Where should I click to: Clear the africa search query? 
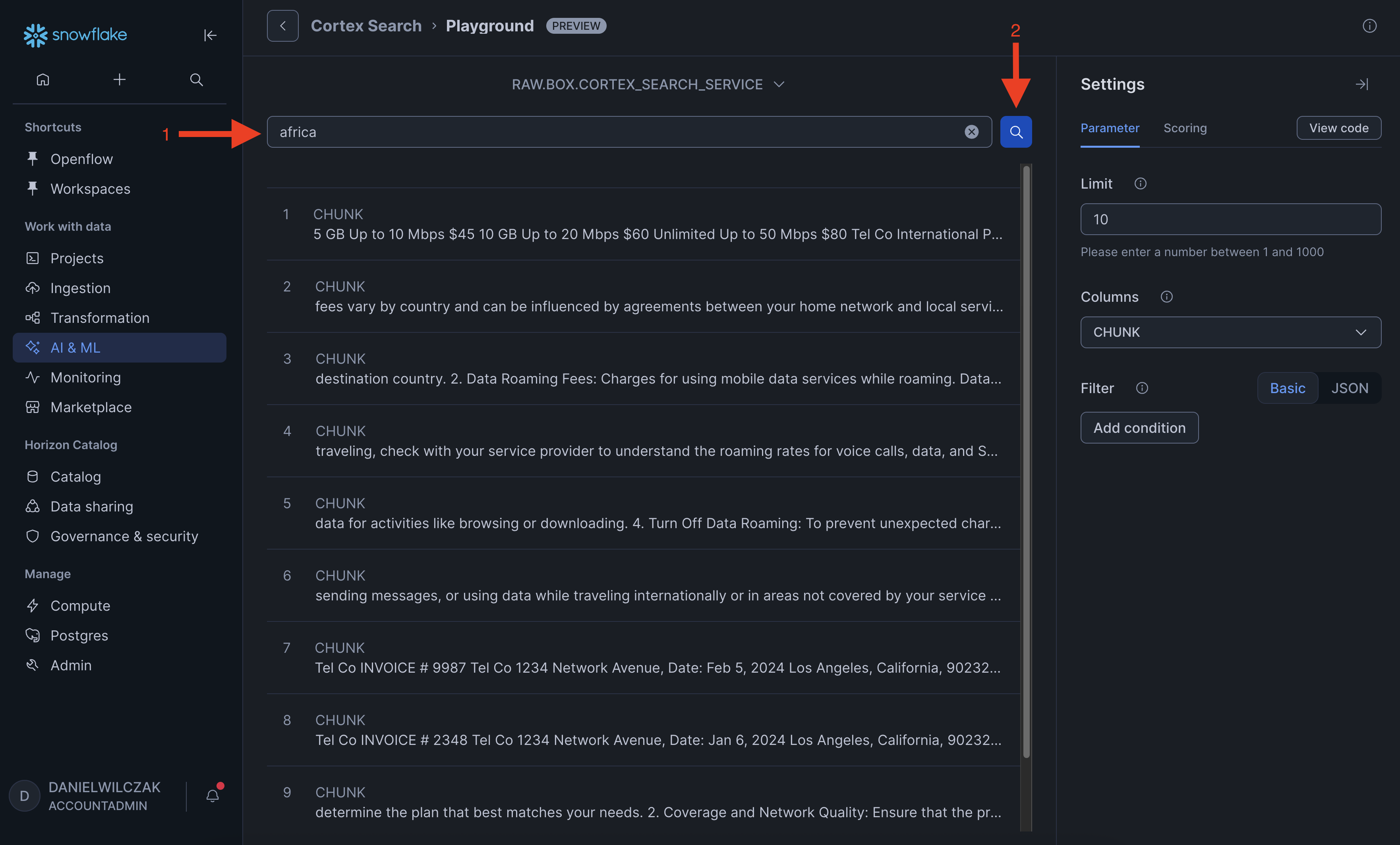pos(971,132)
